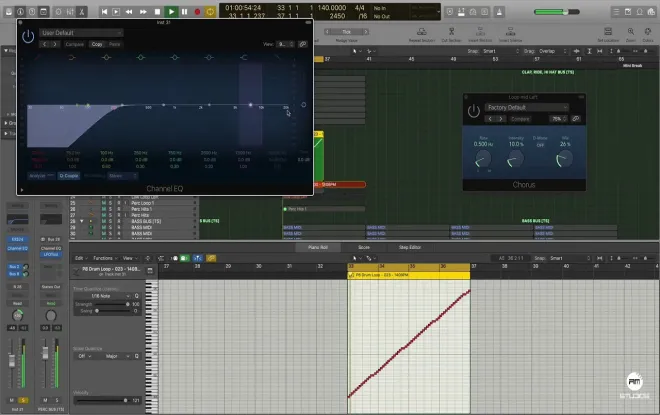Image resolution: width=660 pixels, height=415 pixels.
Task: Toggle the Chorus plugin power button
Action: point(474,111)
